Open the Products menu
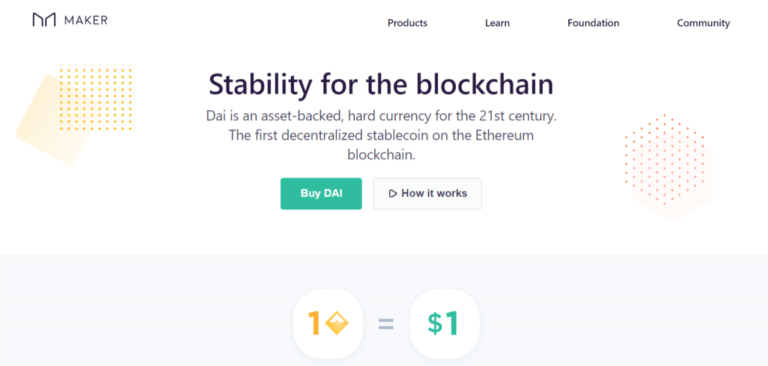Screen dimensions: 768x366 (408, 23)
